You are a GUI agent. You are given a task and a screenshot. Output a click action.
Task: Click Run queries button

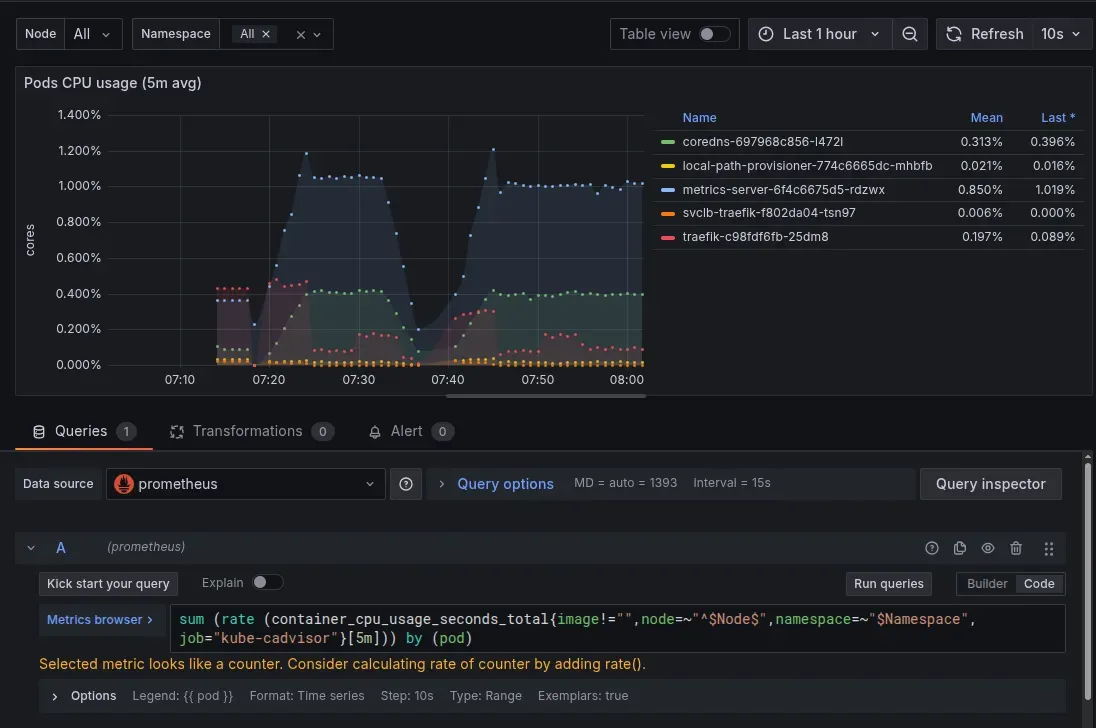tap(888, 583)
